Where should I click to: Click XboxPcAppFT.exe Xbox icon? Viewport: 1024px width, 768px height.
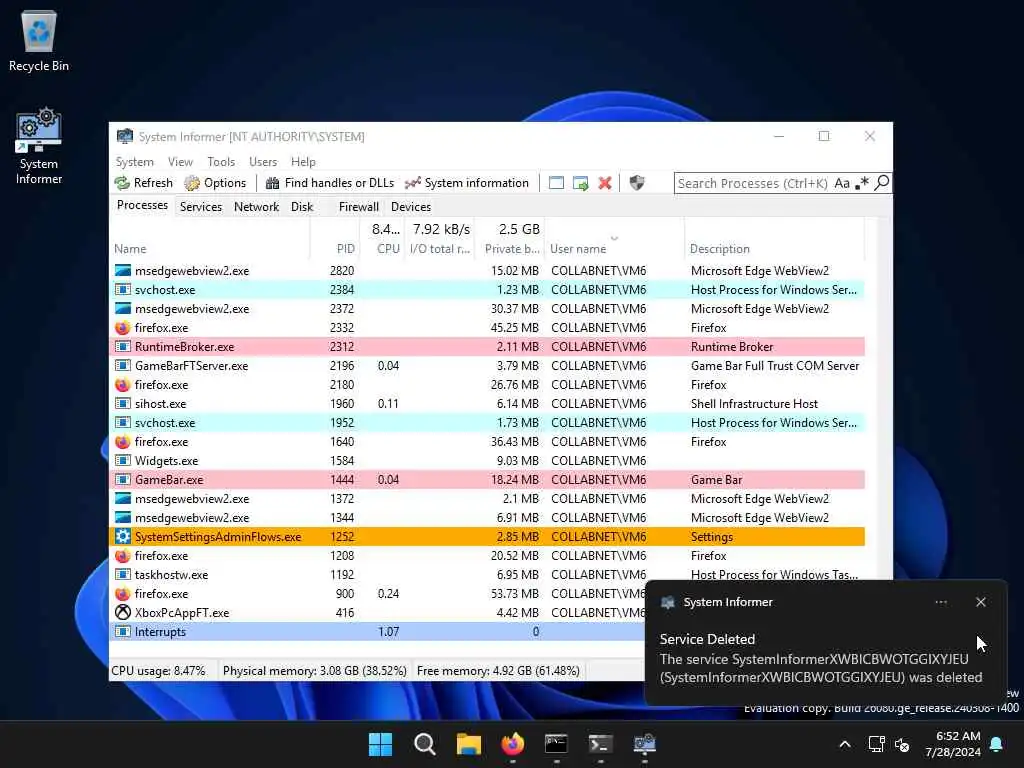point(123,613)
